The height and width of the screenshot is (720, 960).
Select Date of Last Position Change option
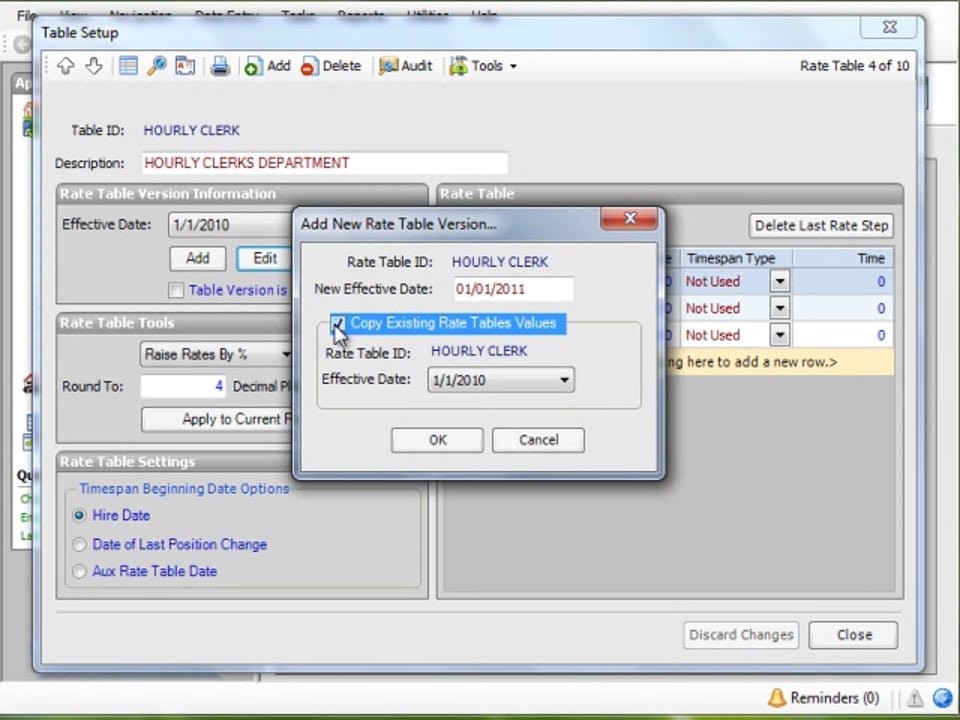click(x=79, y=544)
